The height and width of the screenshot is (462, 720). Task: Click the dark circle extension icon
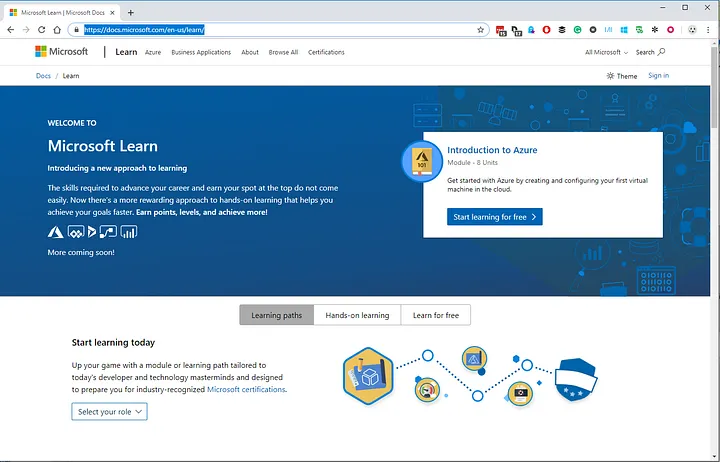point(593,30)
